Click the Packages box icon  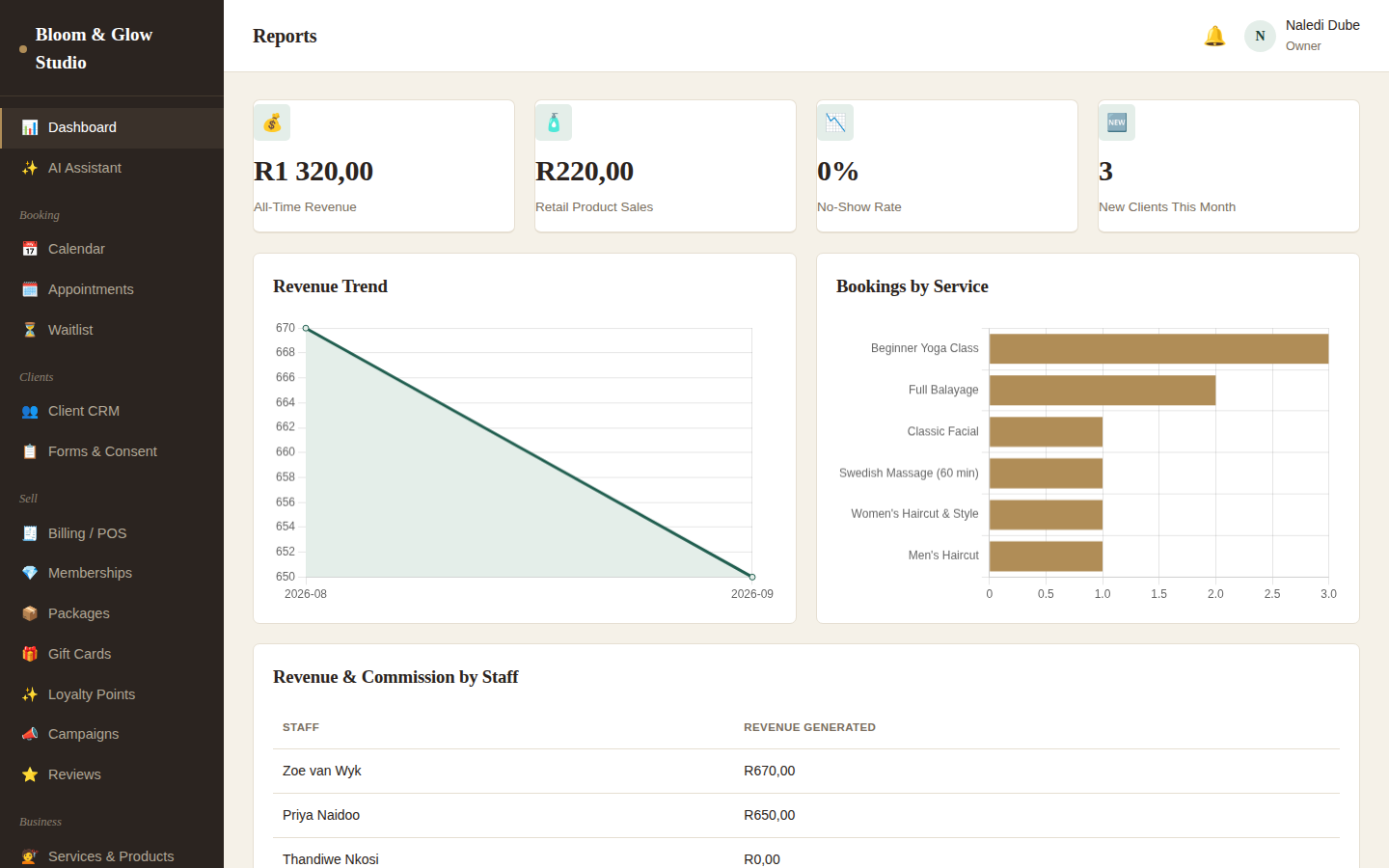point(30,613)
